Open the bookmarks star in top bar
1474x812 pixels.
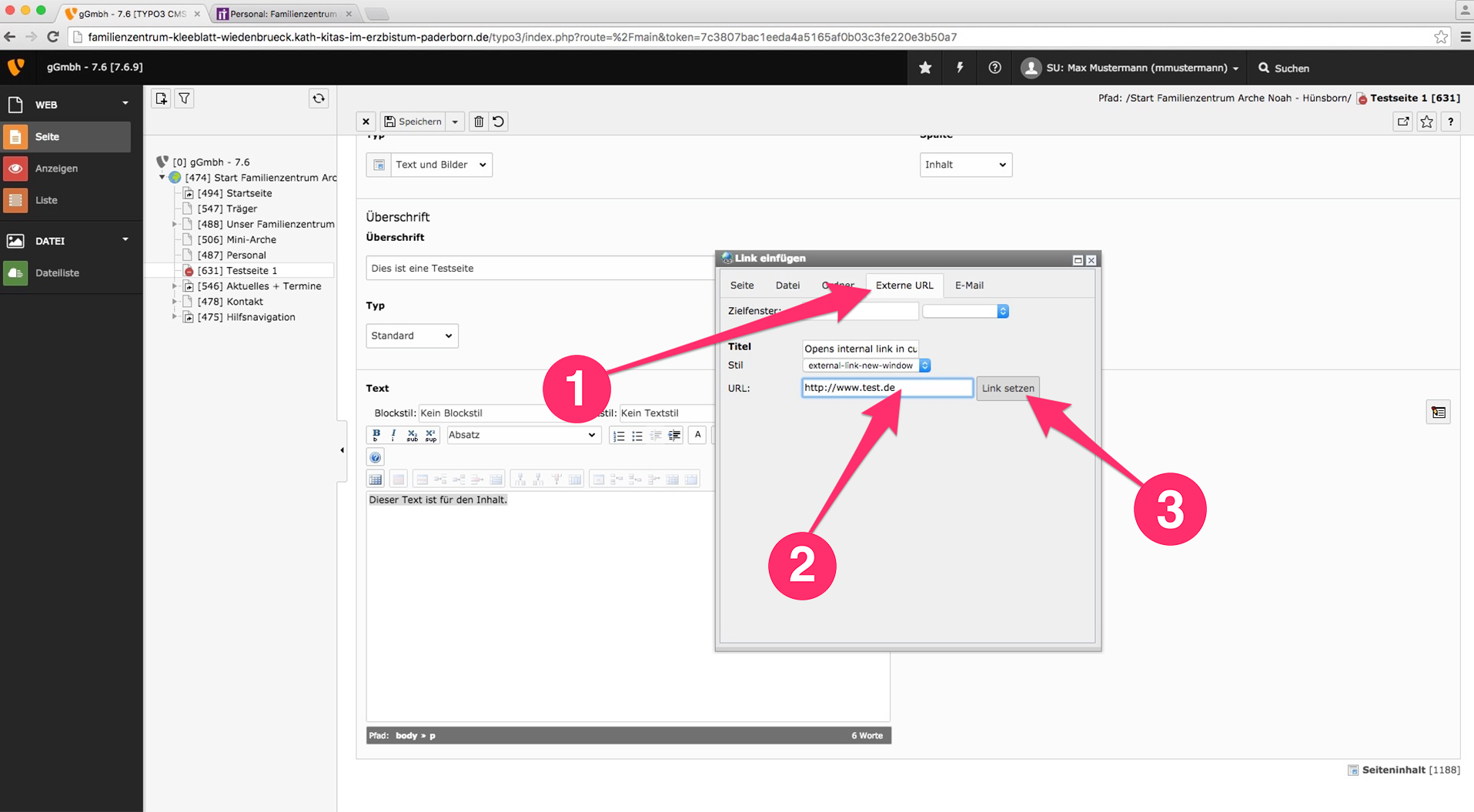coord(925,68)
